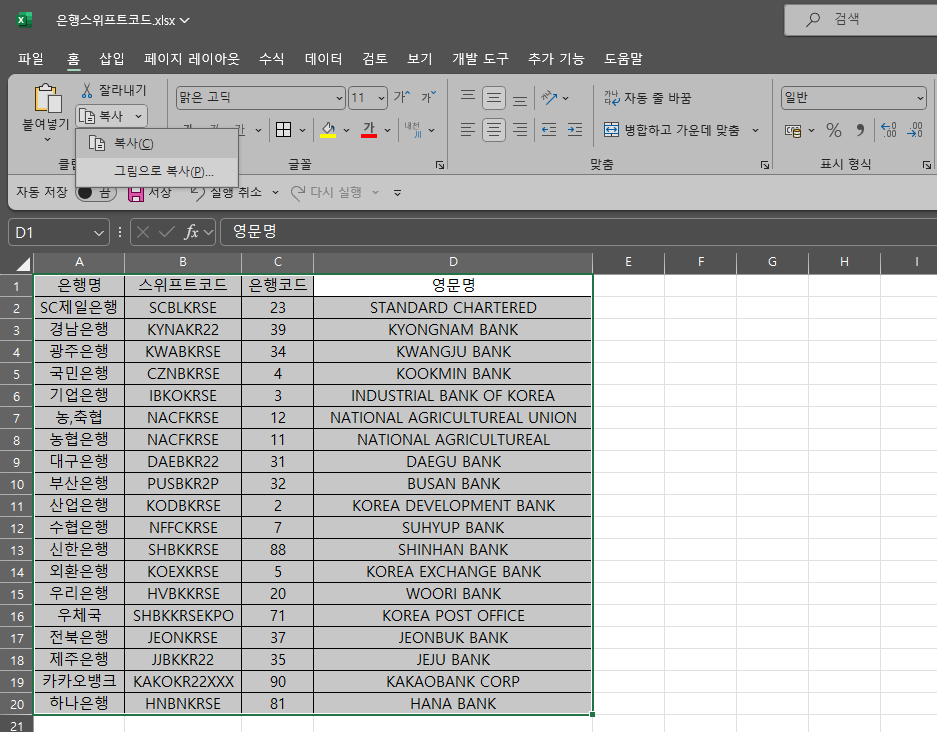Open the Name Box dropdown arrow
The width and height of the screenshot is (937, 732).
click(99, 232)
